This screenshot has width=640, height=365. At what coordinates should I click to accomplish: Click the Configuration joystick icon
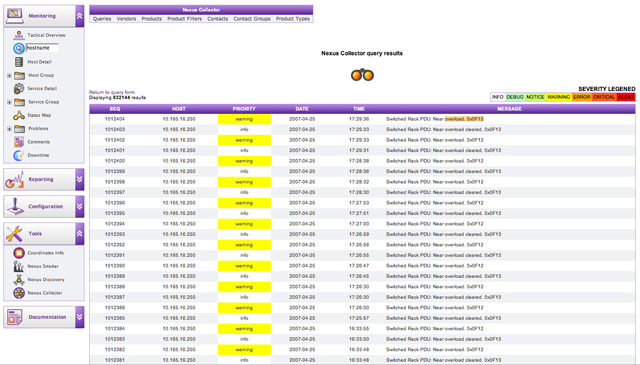point(15,207)
